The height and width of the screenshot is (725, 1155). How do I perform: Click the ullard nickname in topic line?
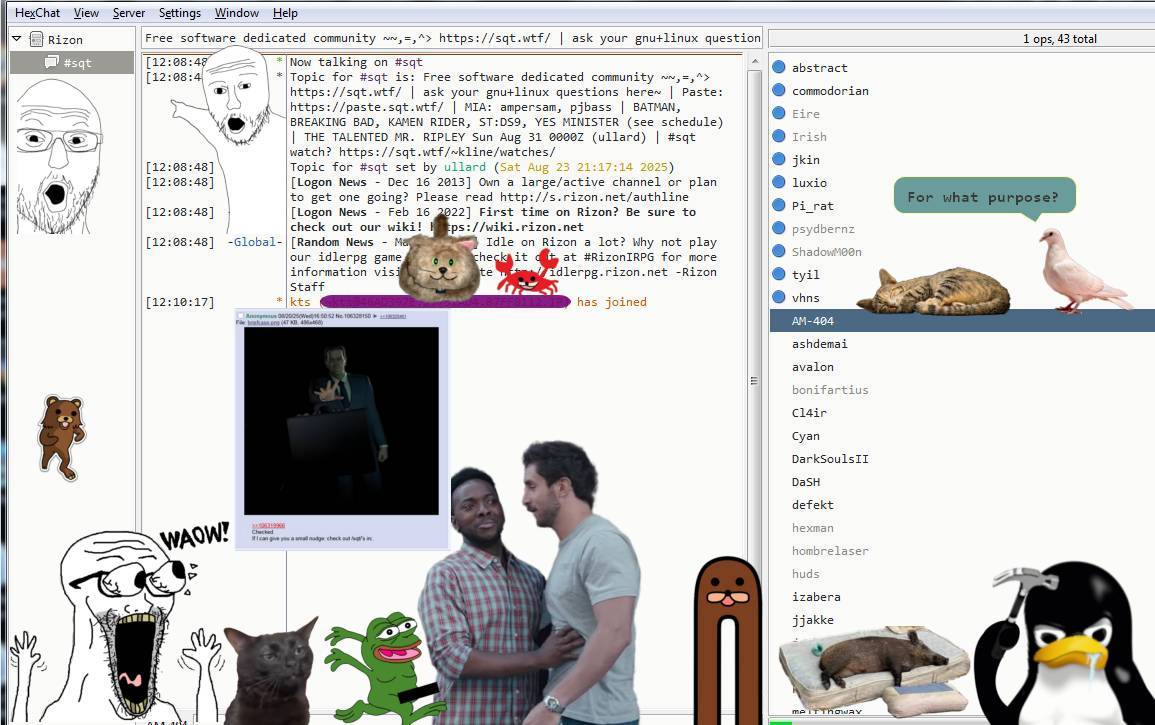[x=465, y=167]
